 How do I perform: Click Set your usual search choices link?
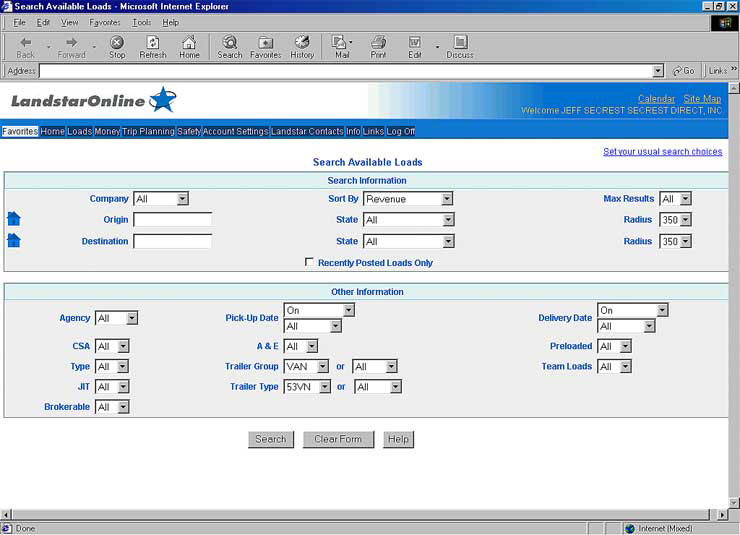[x=663, y=151]
